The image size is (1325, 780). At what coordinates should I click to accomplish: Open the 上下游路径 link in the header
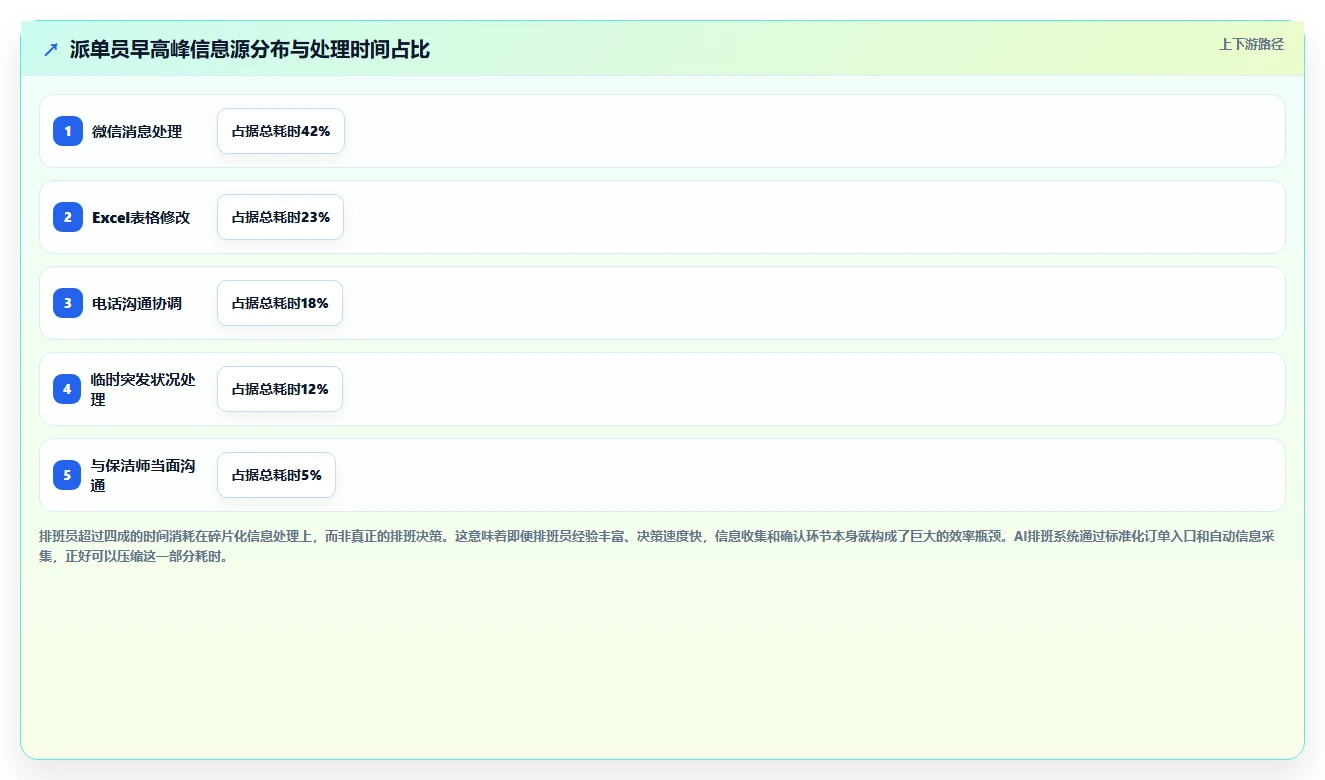click(x=1251, y=44)
